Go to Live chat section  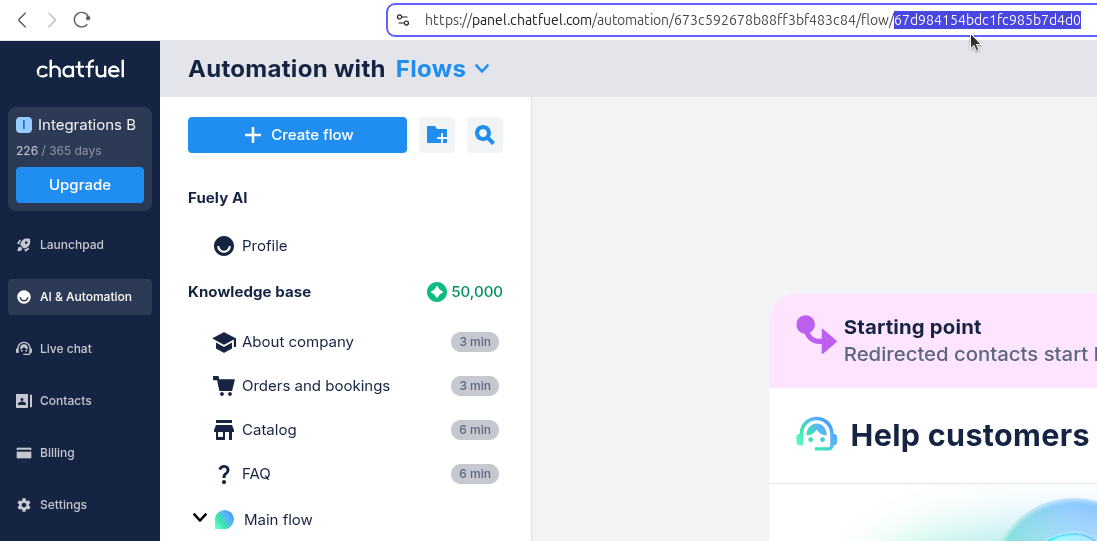tap(65, 349)
